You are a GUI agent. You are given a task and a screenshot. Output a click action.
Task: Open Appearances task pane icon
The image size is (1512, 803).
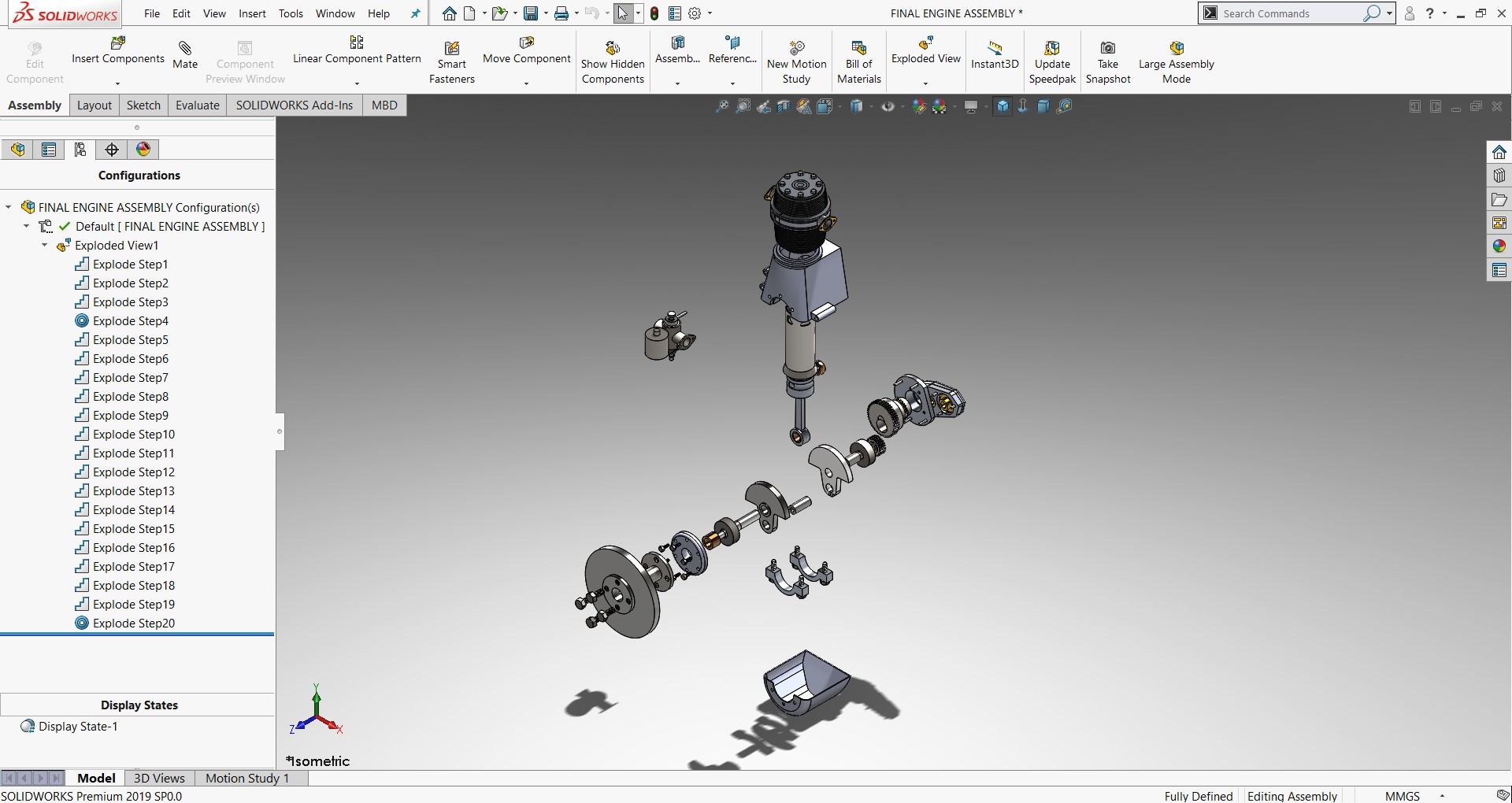point(1499,246)
